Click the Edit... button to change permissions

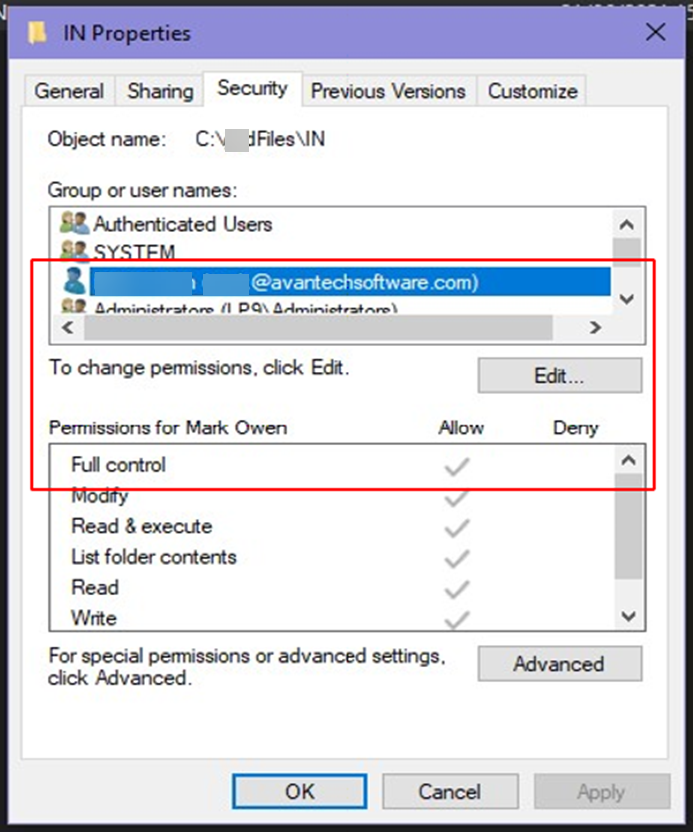pyautogui.click(x=559, y=376)
